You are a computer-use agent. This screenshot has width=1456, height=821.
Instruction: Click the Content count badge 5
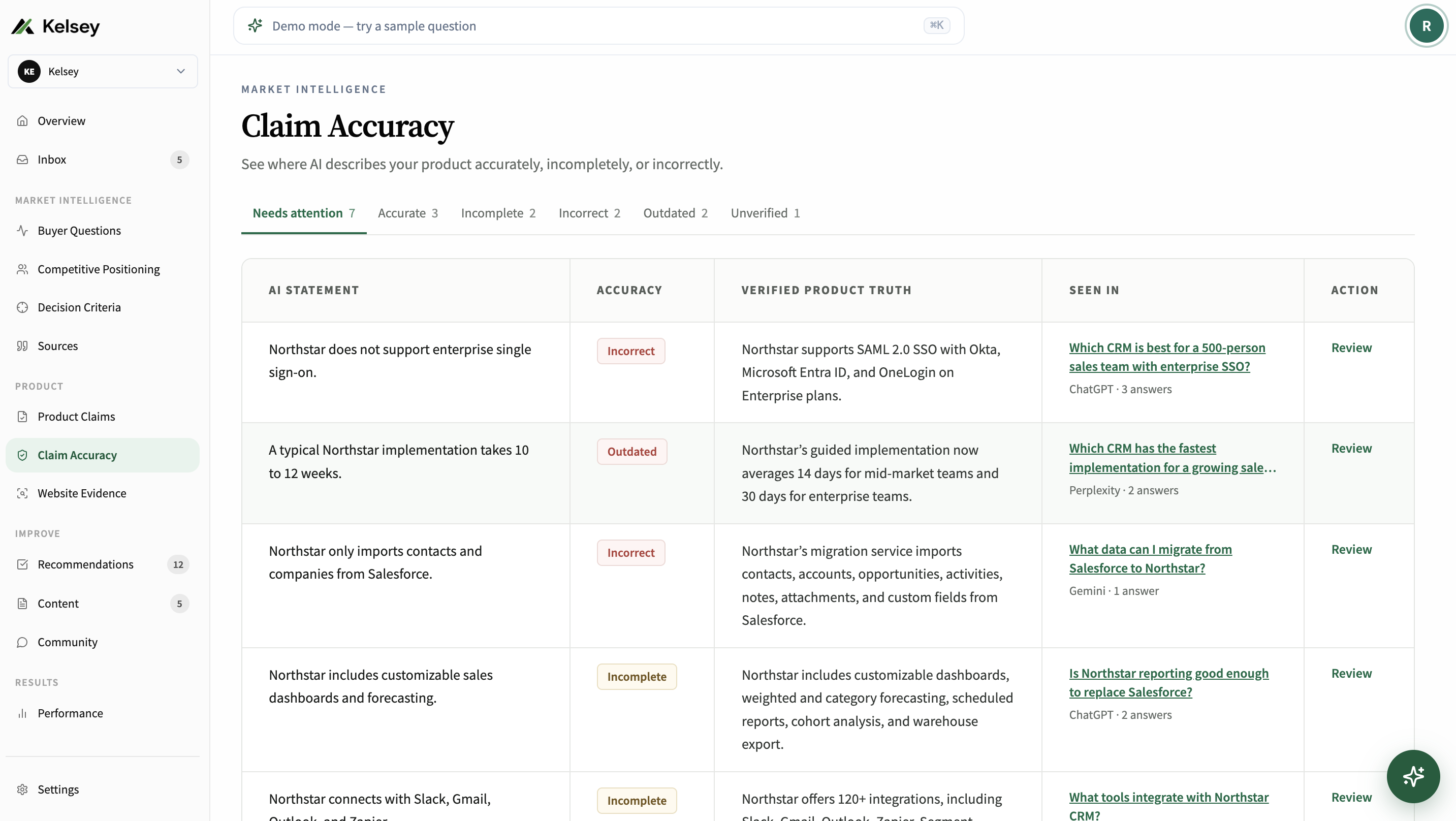[180, 604]
